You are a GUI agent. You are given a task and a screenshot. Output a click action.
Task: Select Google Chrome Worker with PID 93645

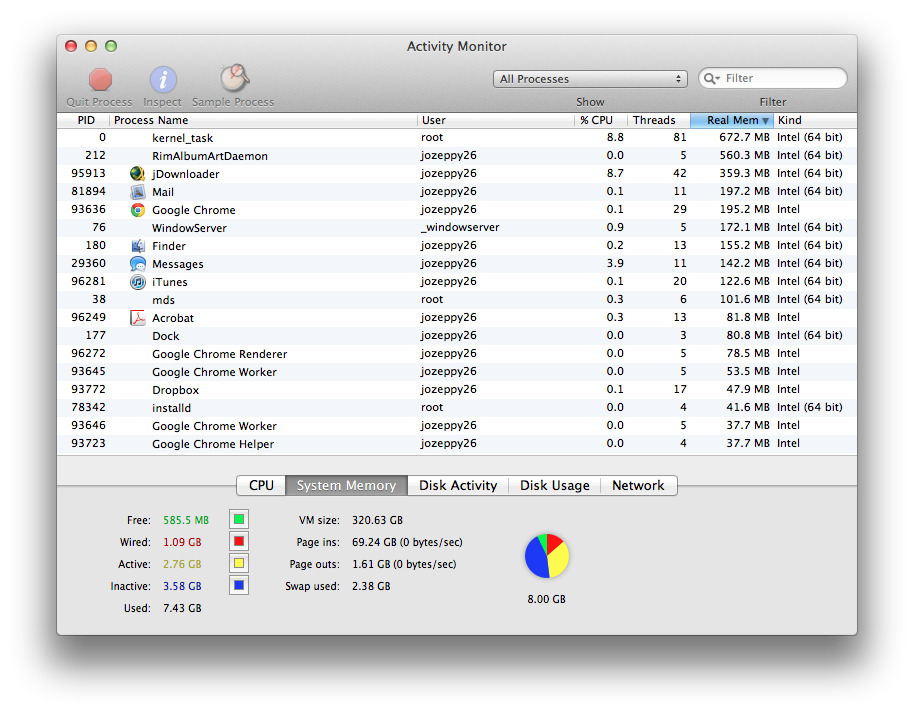click(457, 372)
